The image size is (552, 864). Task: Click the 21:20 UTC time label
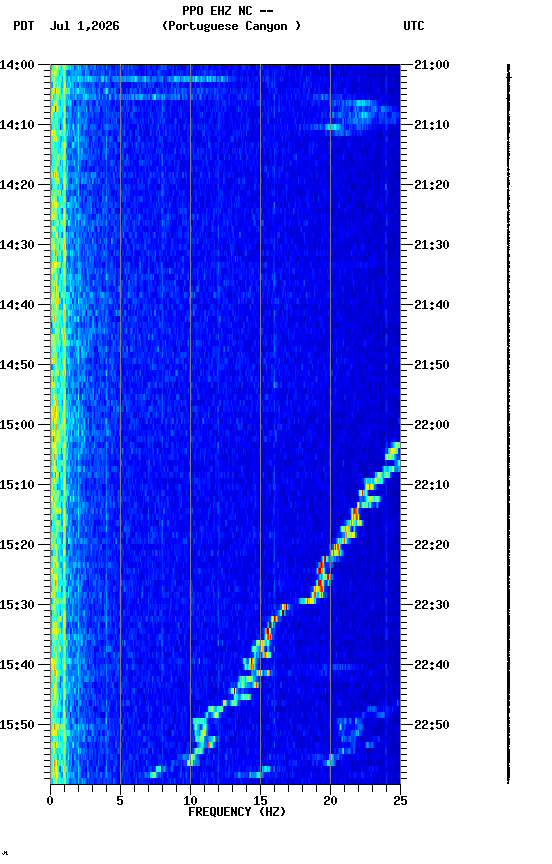pyautogui.click(x=432, y=185)
